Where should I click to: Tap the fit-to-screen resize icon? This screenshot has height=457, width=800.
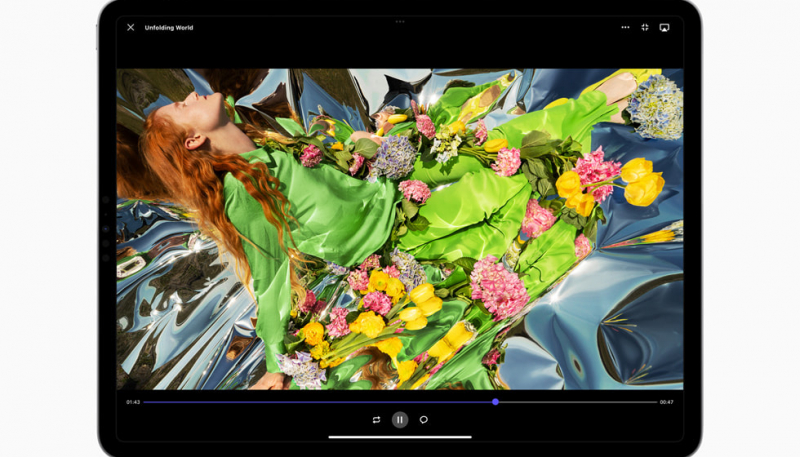(x=645, y=27)
